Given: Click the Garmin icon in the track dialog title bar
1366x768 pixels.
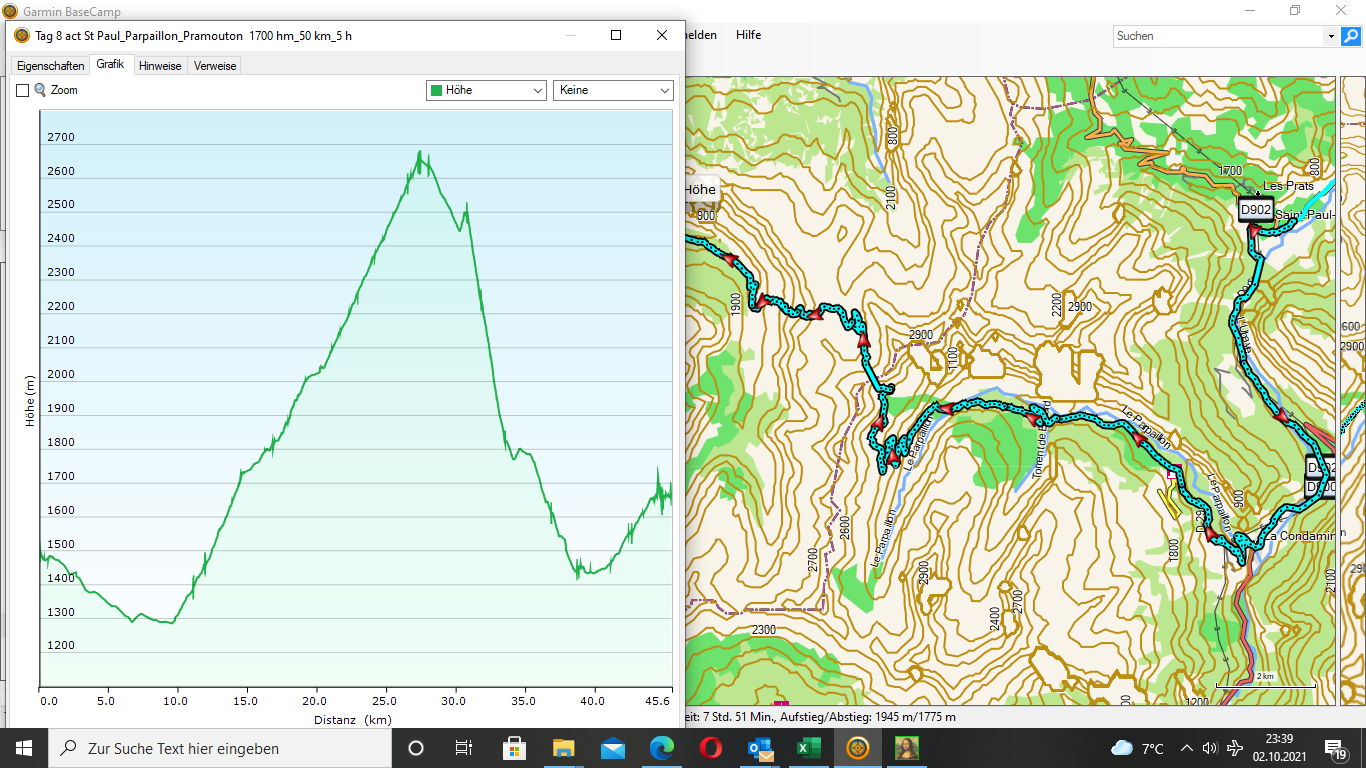Looking at the screenshot, I should 21,35.
